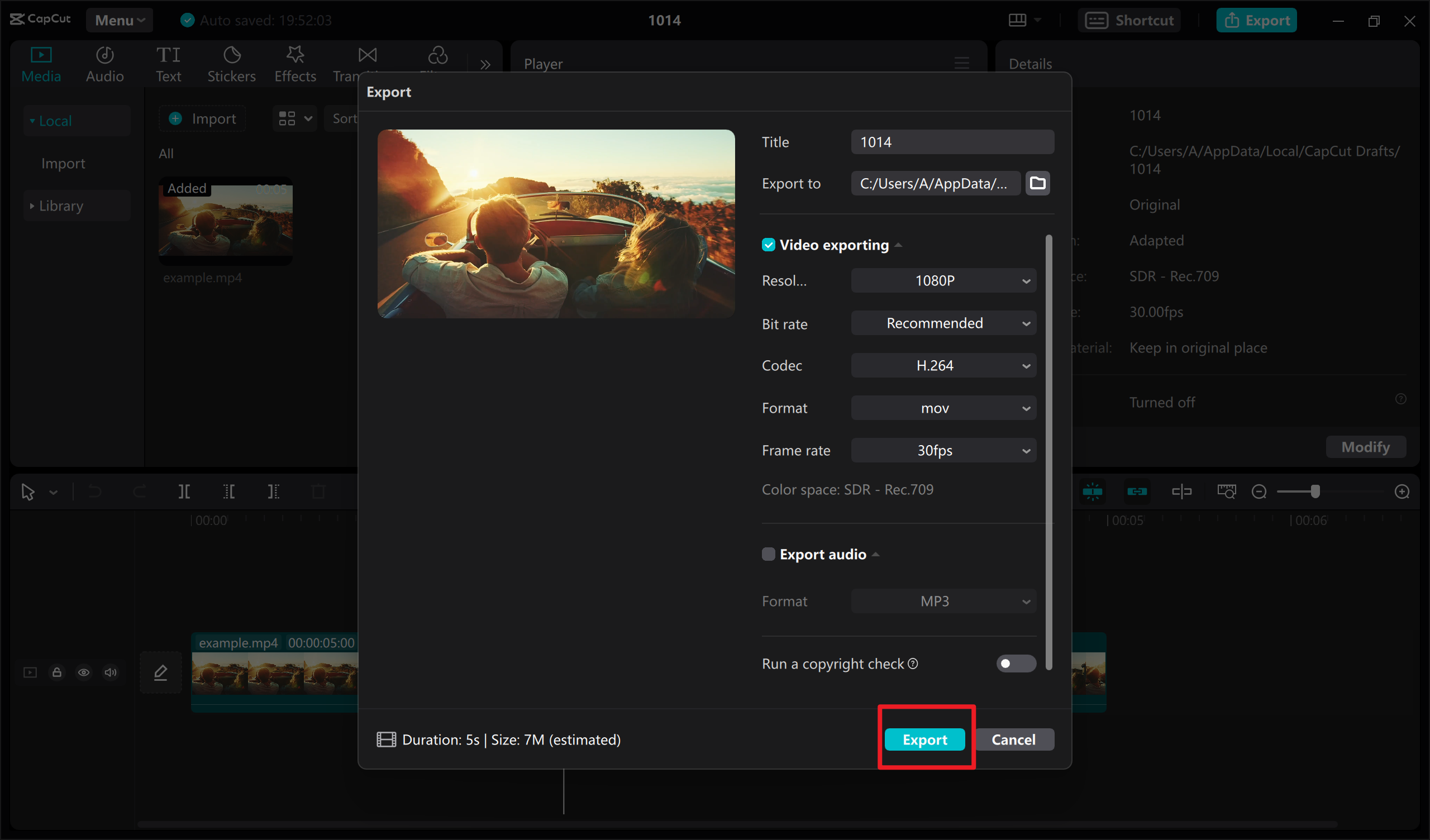Toggle the auto-snapping magnet icon
The height and width of the screenshot is (840, 1430).
(x=1093, y=491)
